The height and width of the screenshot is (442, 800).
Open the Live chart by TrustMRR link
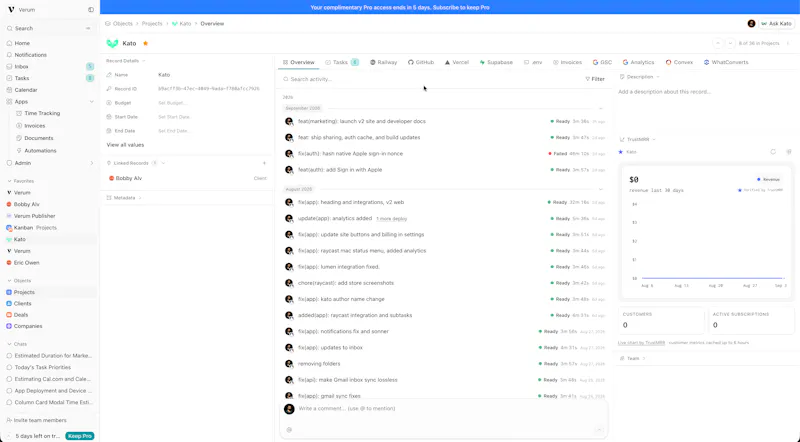point(641,343)
